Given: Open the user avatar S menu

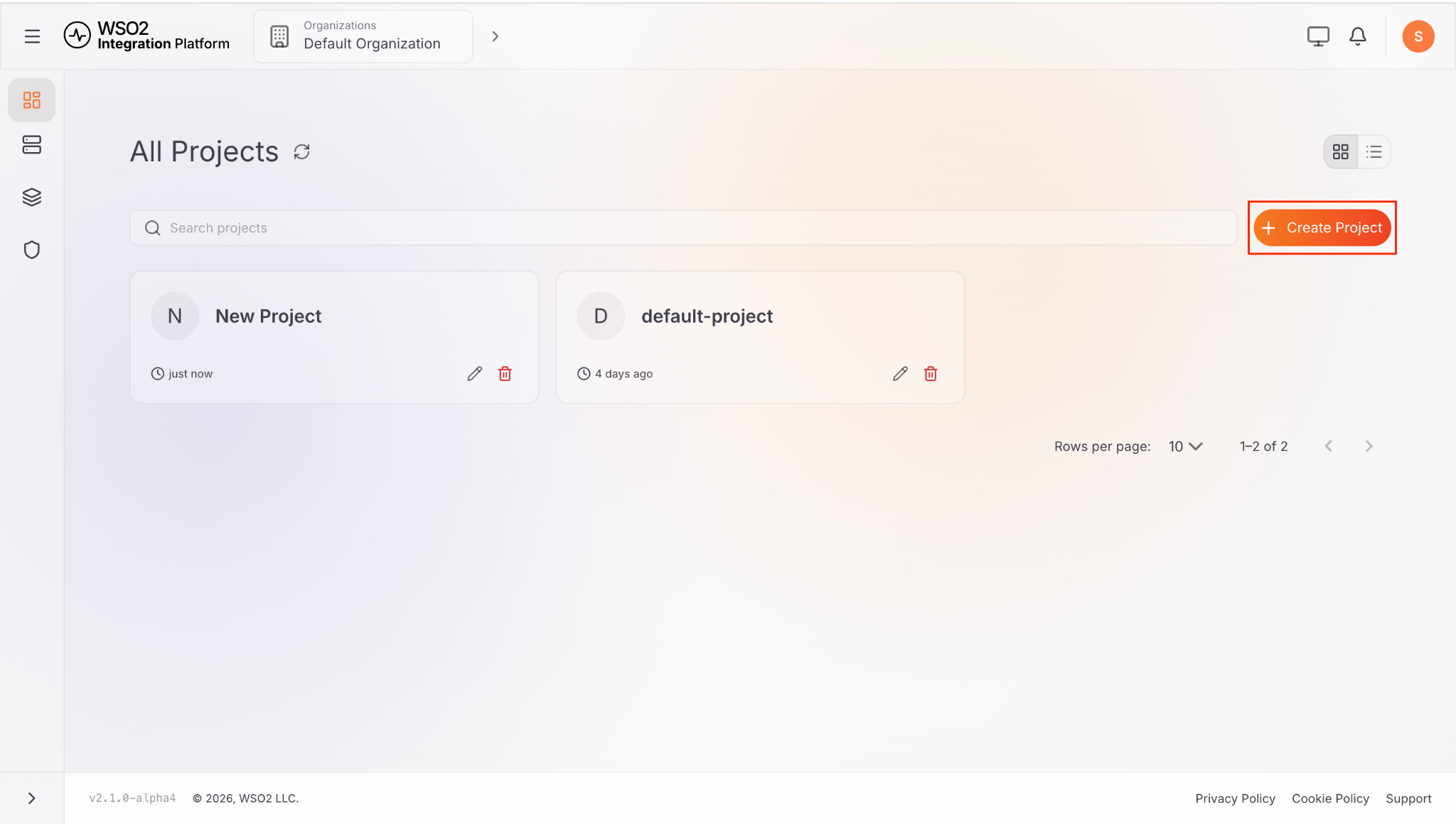Looking at the screenshot, I should pyautogui.click(x=1418, y=36).
